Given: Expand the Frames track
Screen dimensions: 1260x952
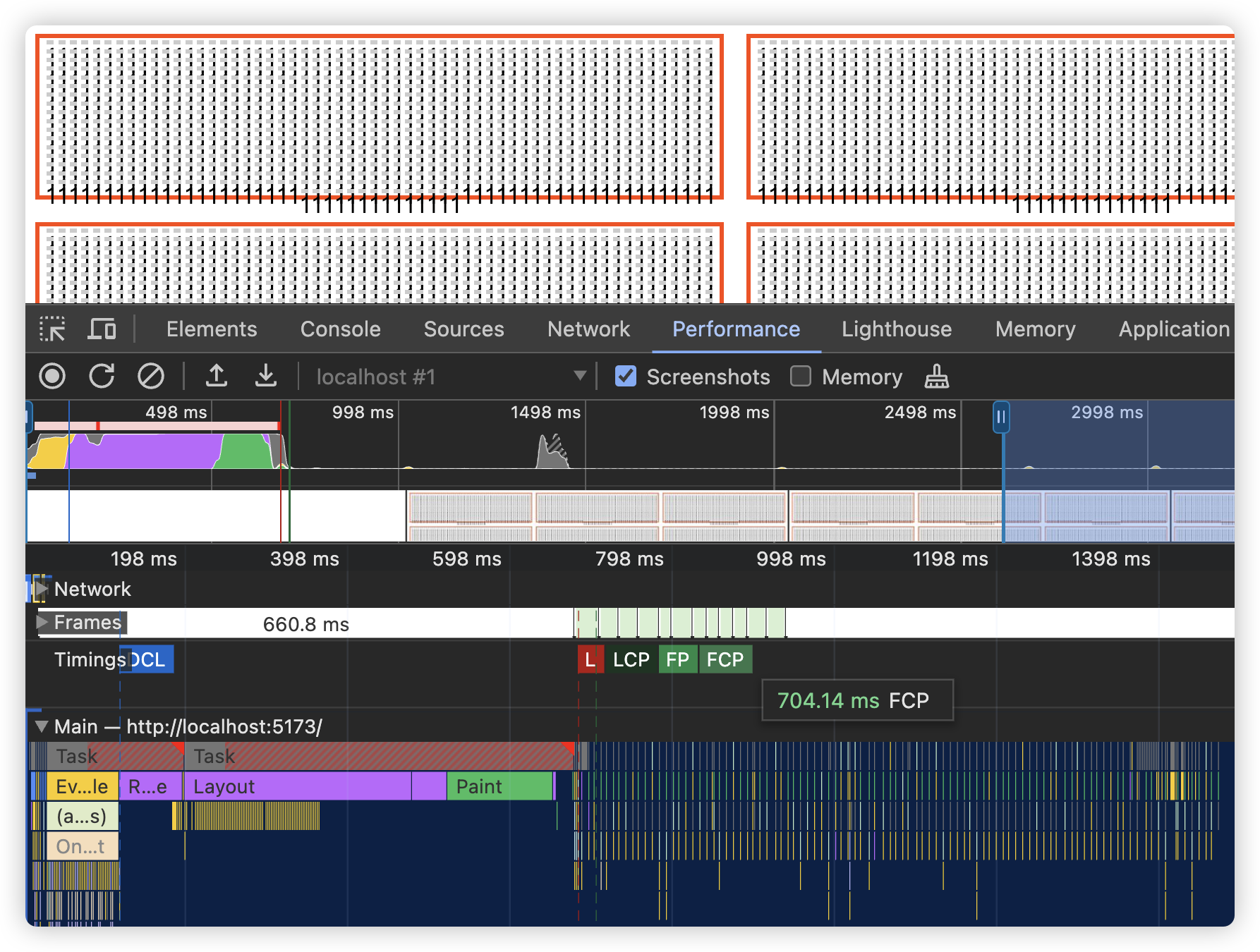Looking at the screenshot, I should 42,622.
